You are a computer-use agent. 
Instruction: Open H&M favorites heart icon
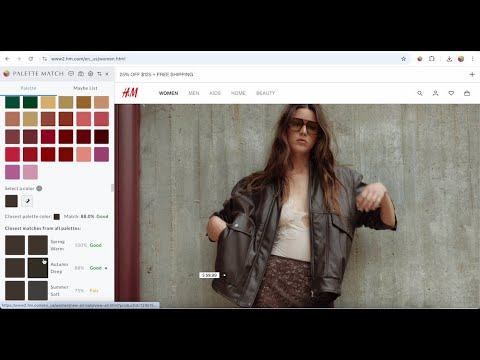[451, 93]
